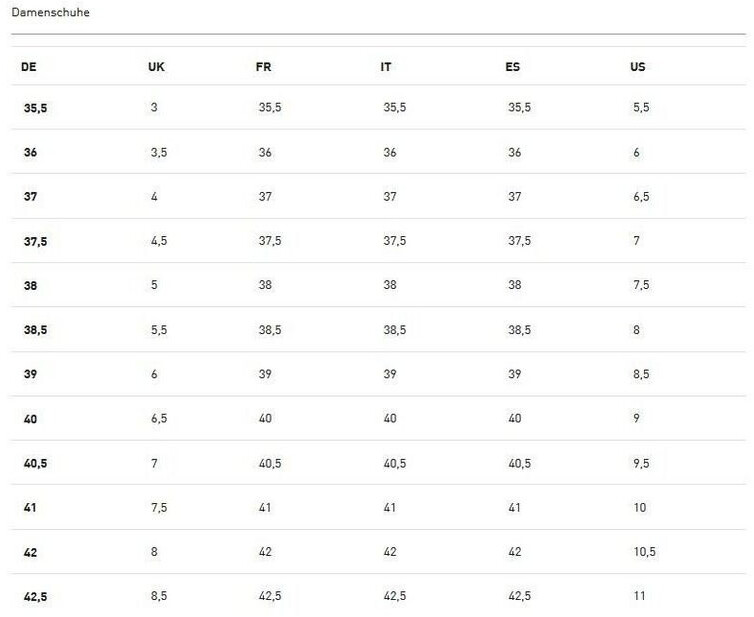Select UK size 5,5 cell
The height and width of the screenshot is (617, 754).
tap(159, 330)
